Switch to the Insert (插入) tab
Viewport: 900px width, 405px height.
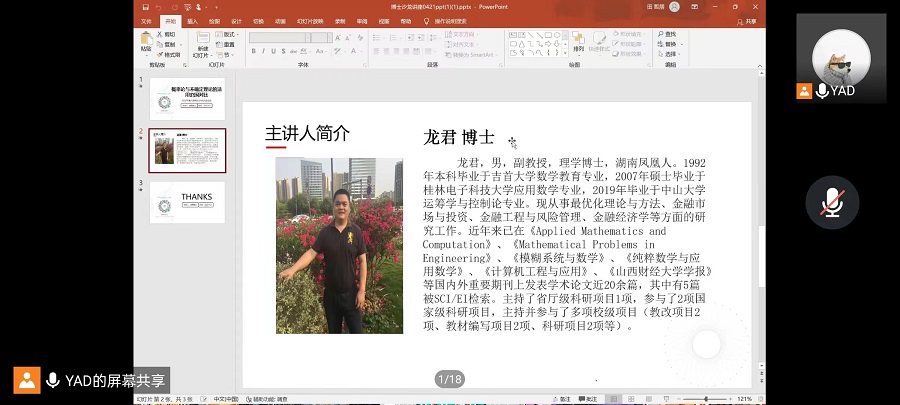(x=192, y=20)
